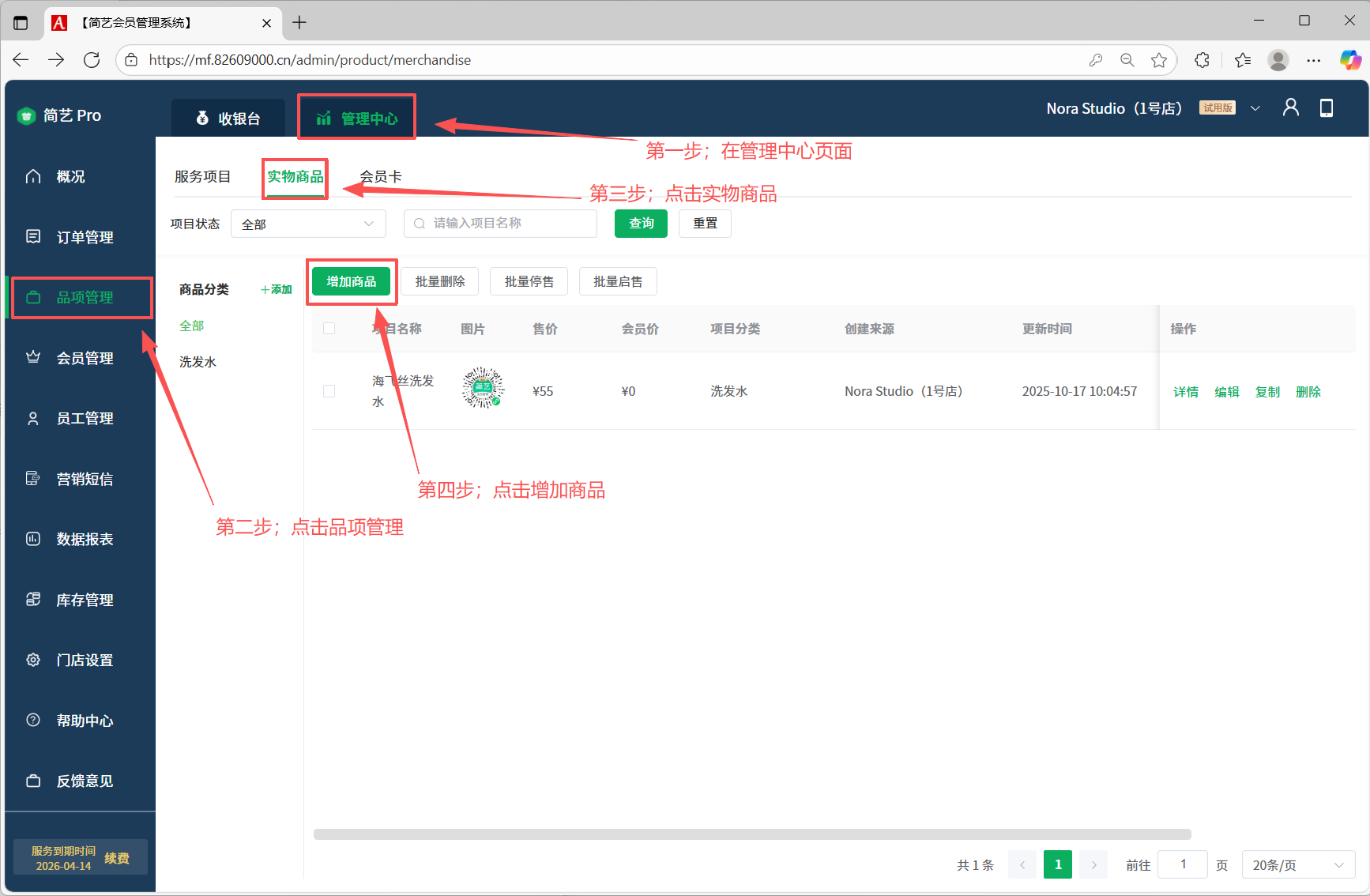
Task: Open 数据报表 chart icon in sidebar
Action: (33, 539)
